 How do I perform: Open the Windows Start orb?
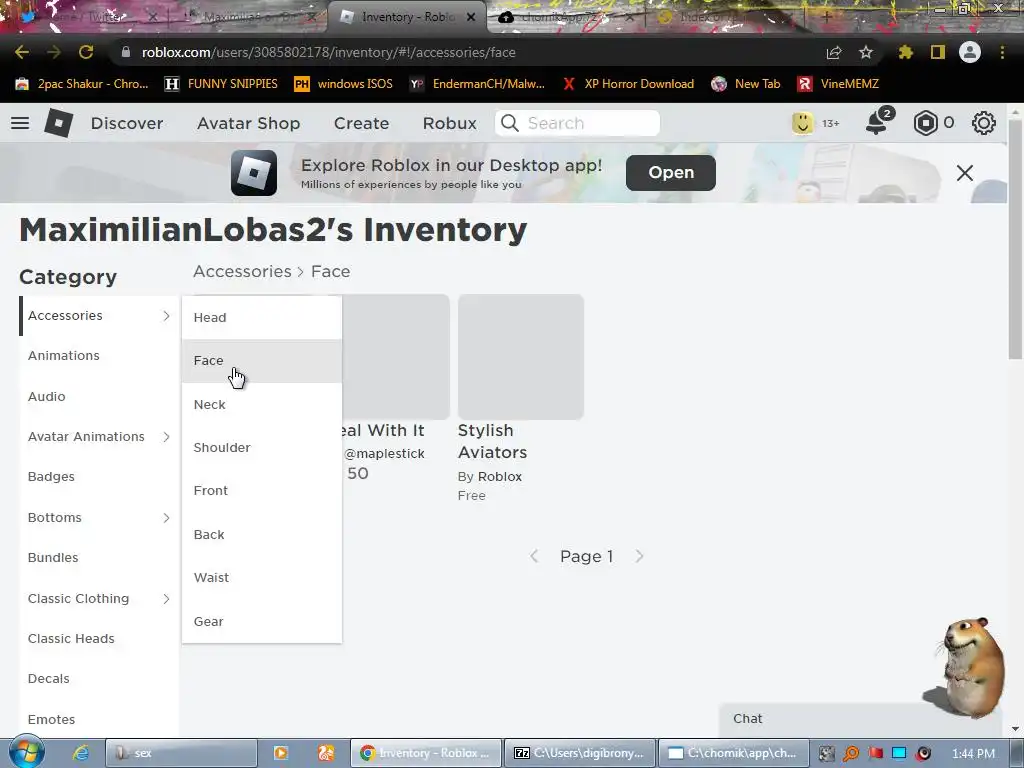coord(26,752)
